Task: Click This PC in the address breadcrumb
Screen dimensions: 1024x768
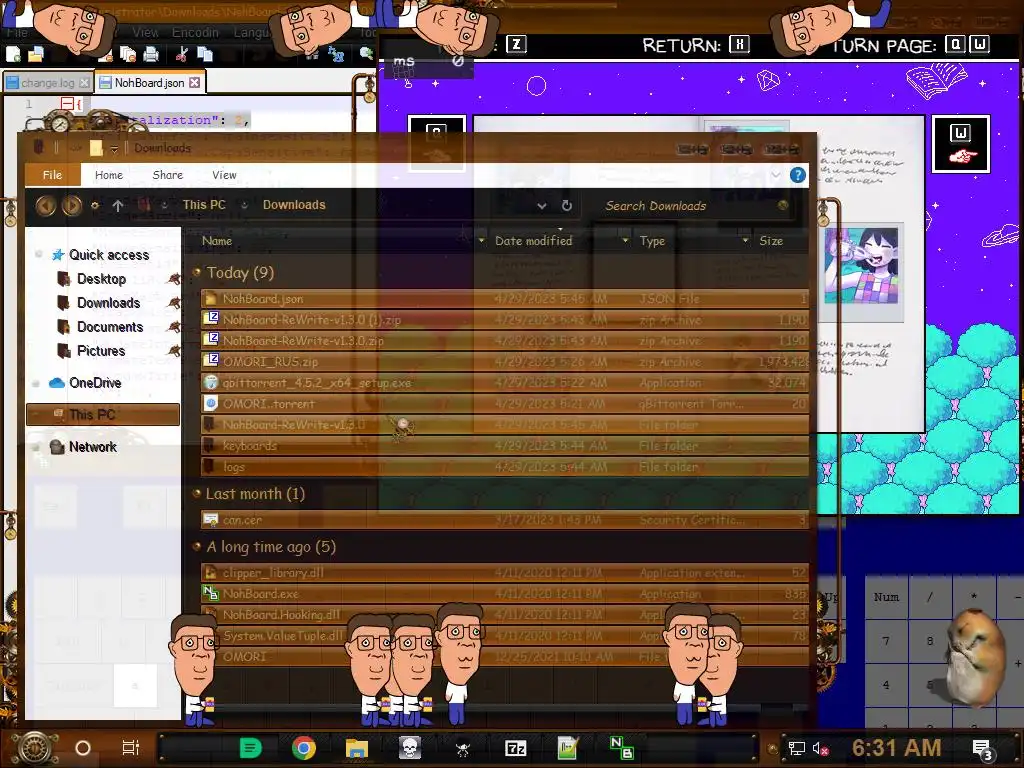Action: tap(204, 205)
